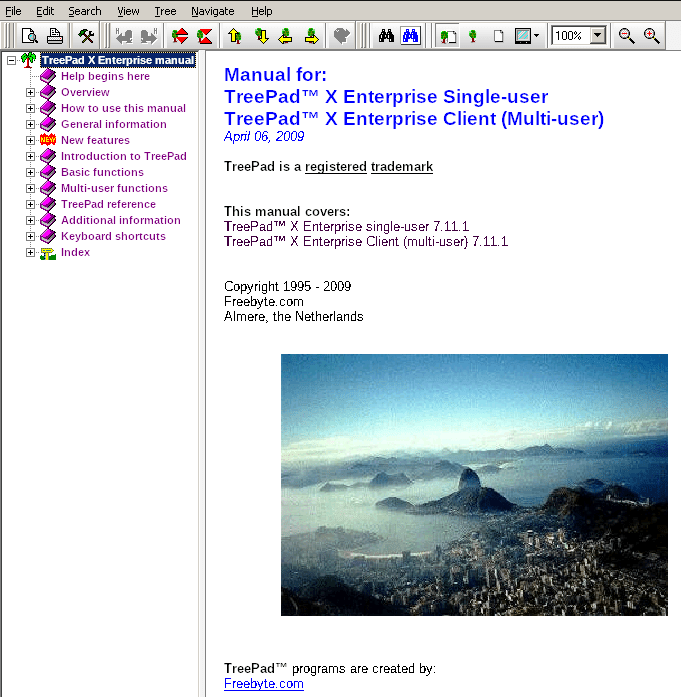Expand the Overview node

click(30, 92)
